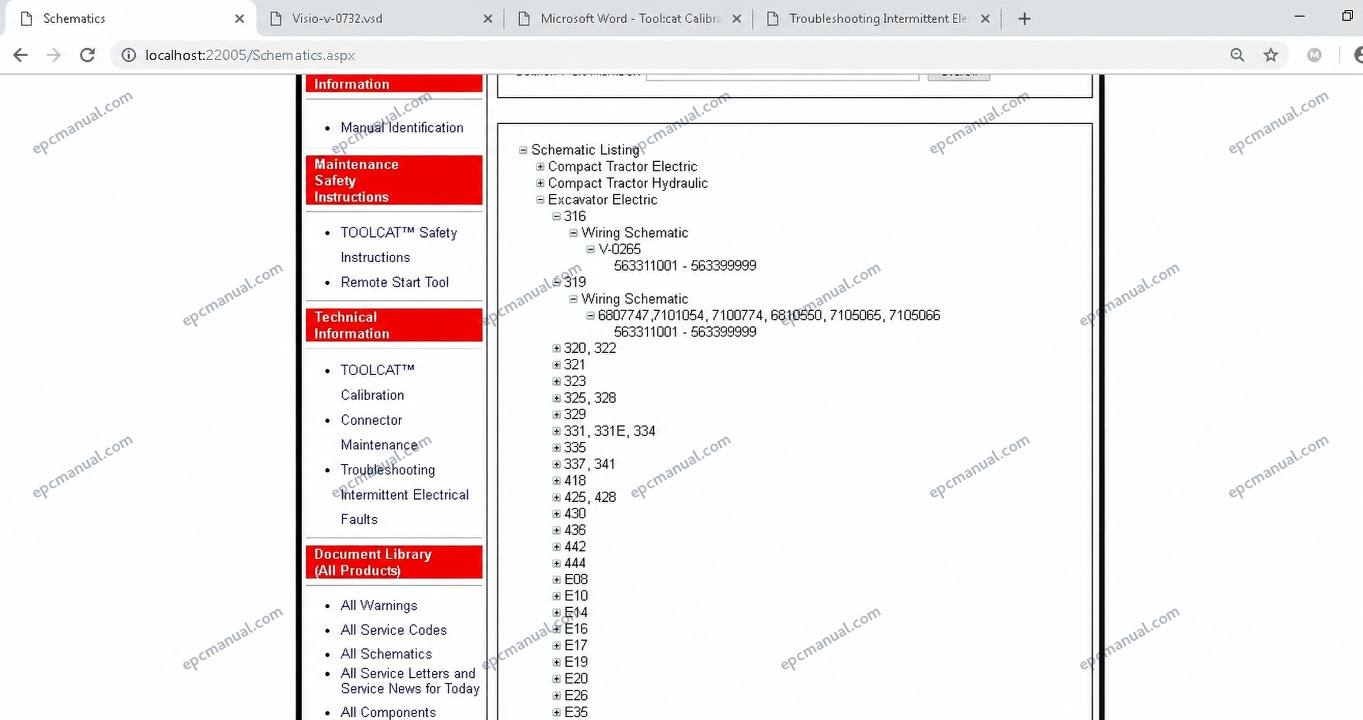View site information for localhost

pyautogui.click(x=128, y=55)
